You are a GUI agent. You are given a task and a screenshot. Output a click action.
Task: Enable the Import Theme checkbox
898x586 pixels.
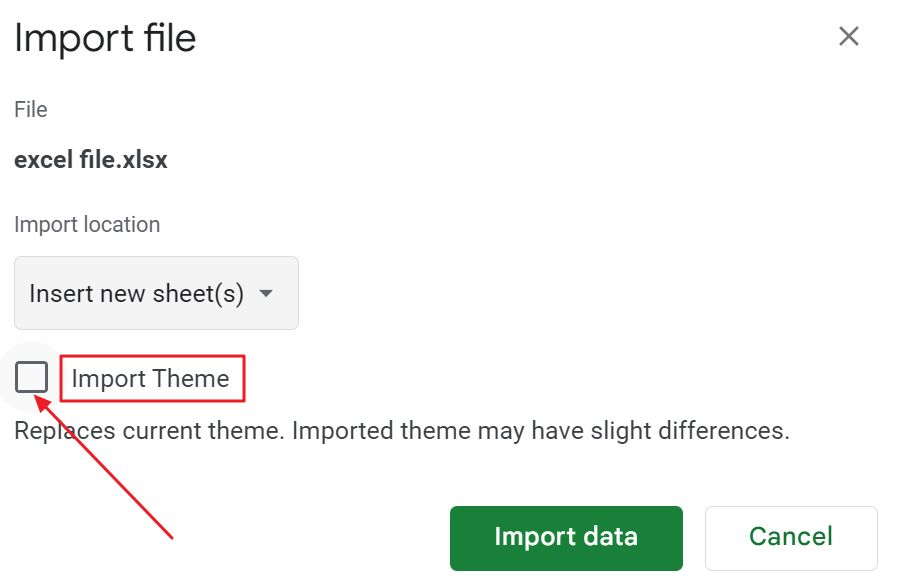click(31, 377)
